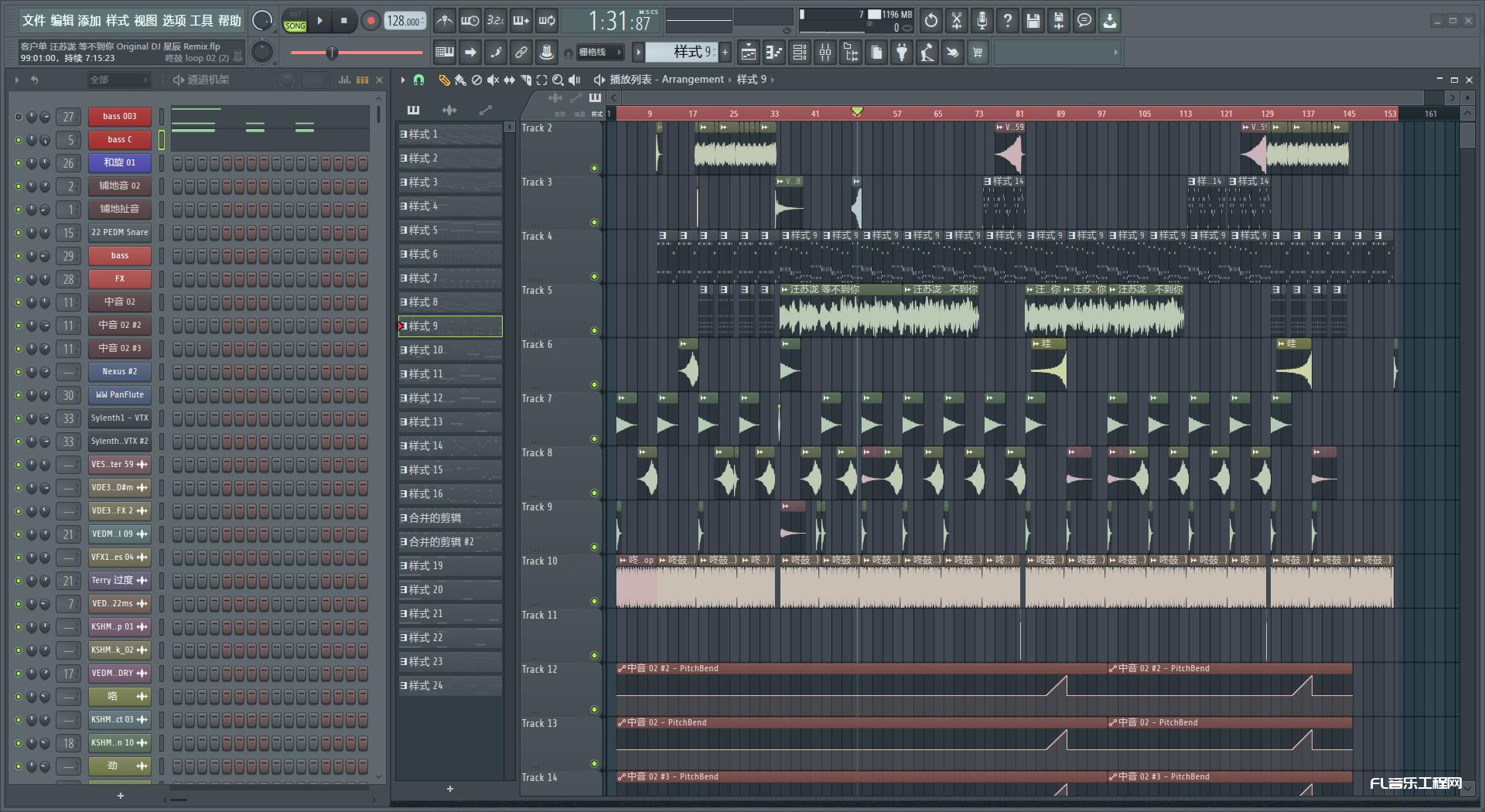1485x812 pixels.
Task: Click the render/export audio button
Action: click(x=1059, y=21)
